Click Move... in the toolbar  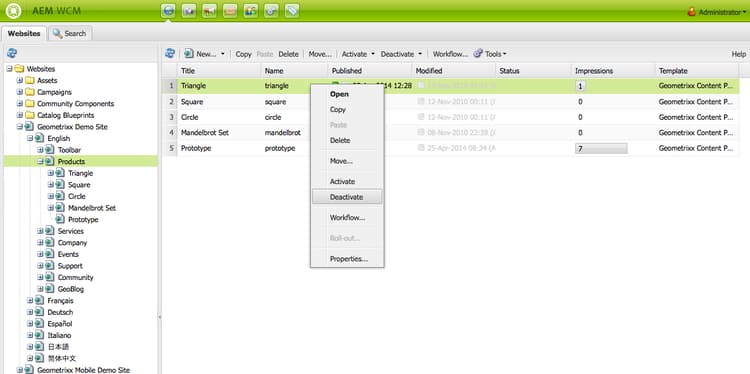point(320,54)
